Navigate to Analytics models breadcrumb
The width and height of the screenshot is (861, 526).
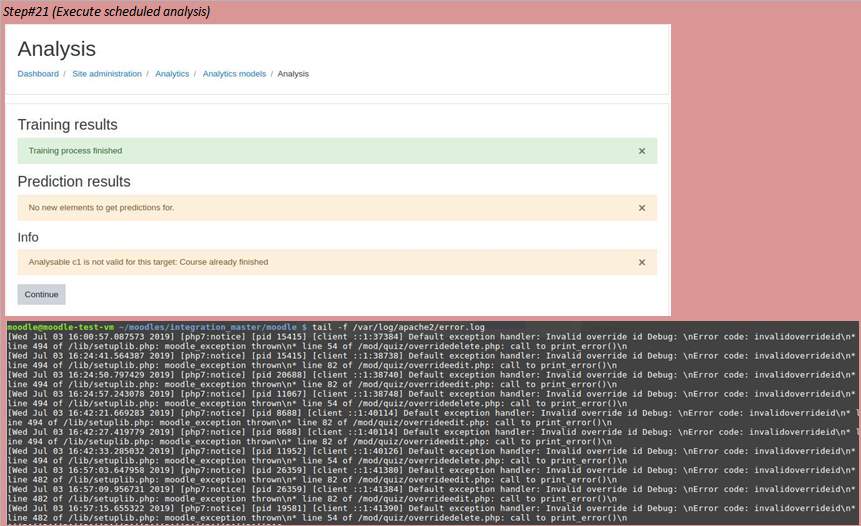click(x=234, y=74)
